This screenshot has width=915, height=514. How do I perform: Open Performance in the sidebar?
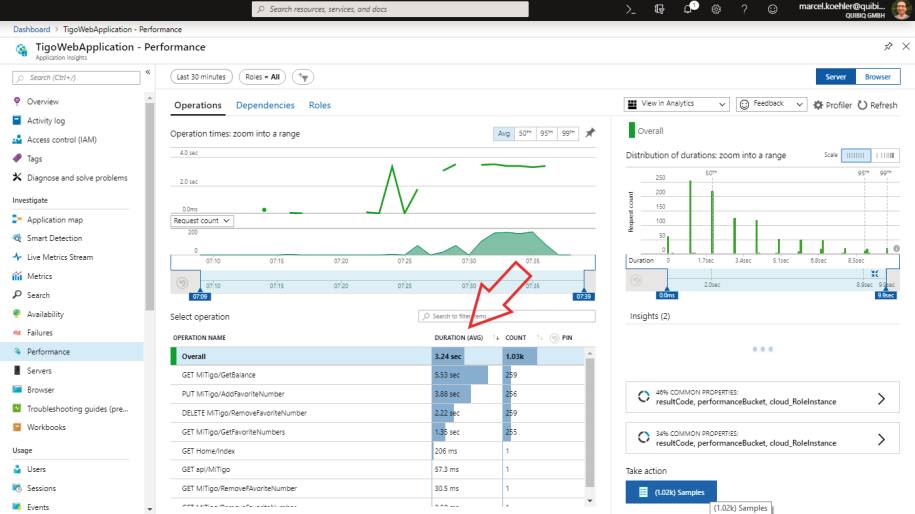click(48, 352)
